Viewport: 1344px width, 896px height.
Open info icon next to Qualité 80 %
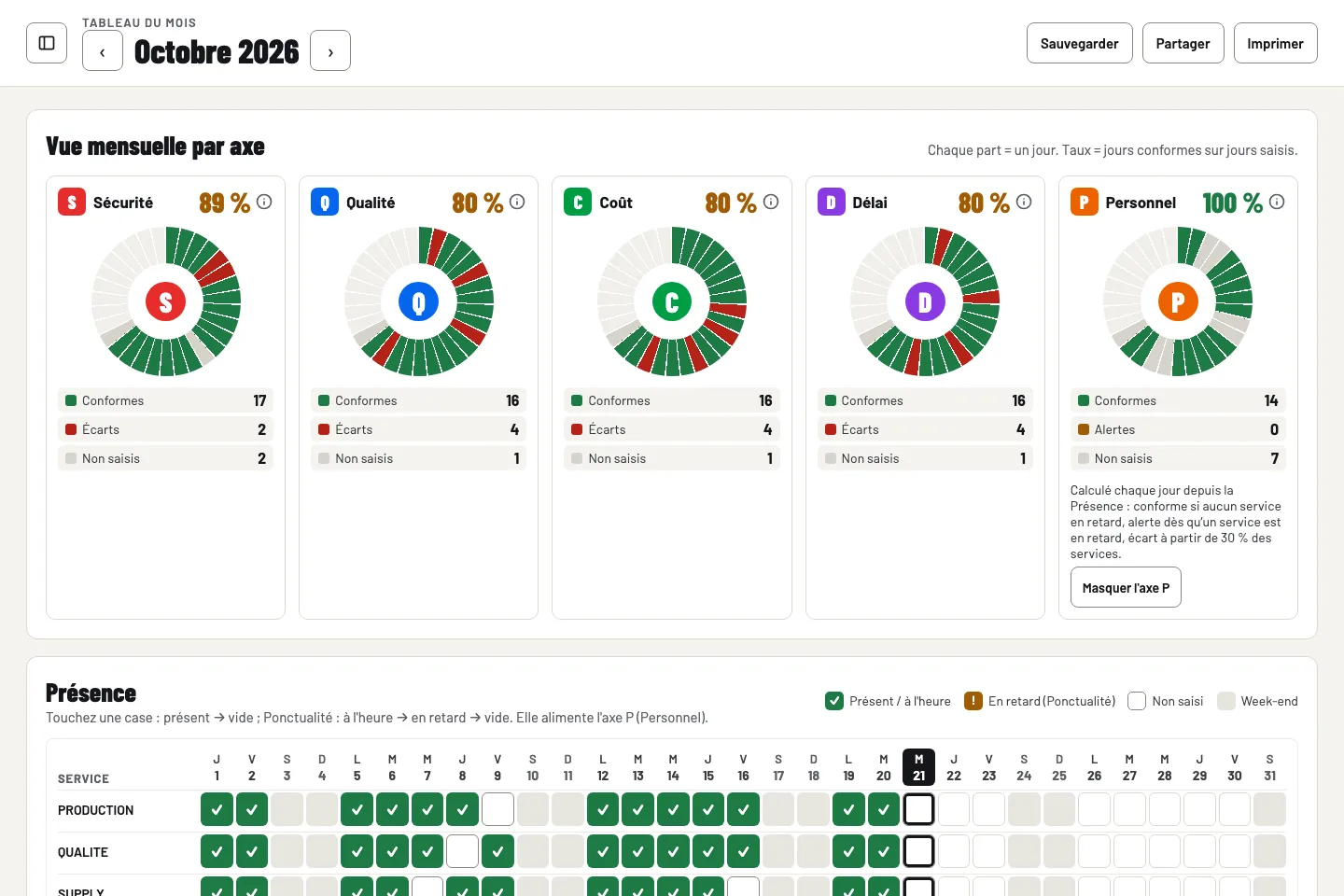click(x=517, y=202)
